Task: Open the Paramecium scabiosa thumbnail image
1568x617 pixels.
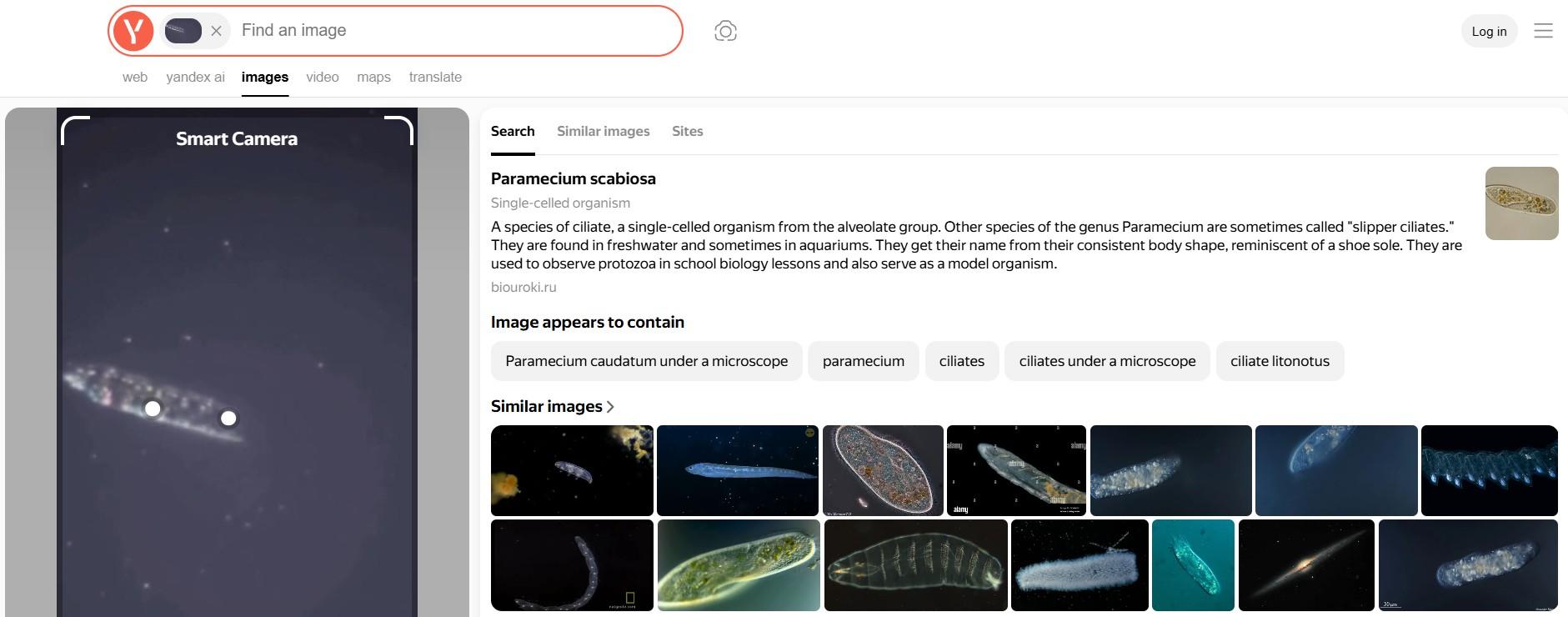Action: coord(1521,203)
